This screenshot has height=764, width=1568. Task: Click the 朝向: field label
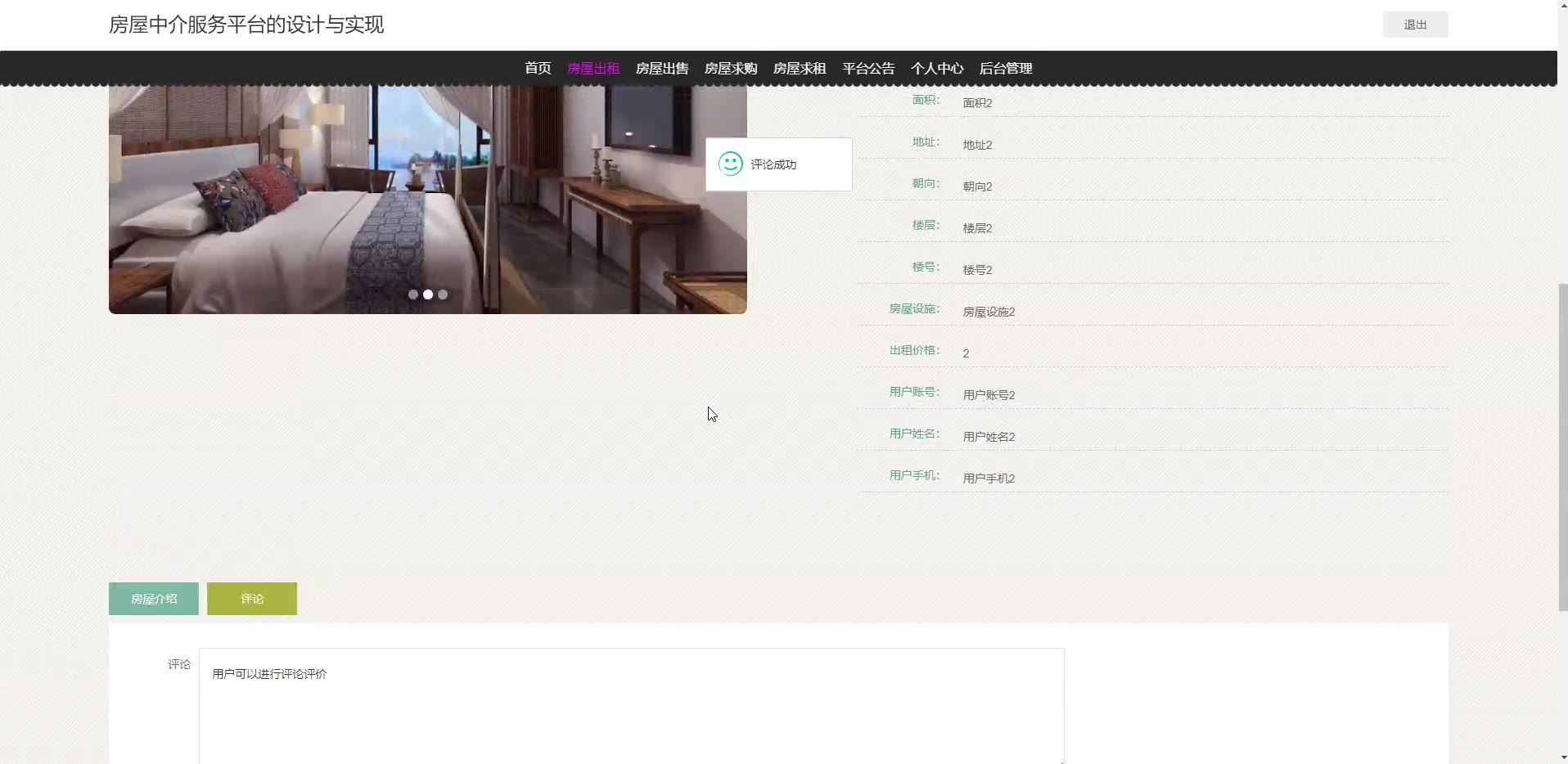(926, 183)
